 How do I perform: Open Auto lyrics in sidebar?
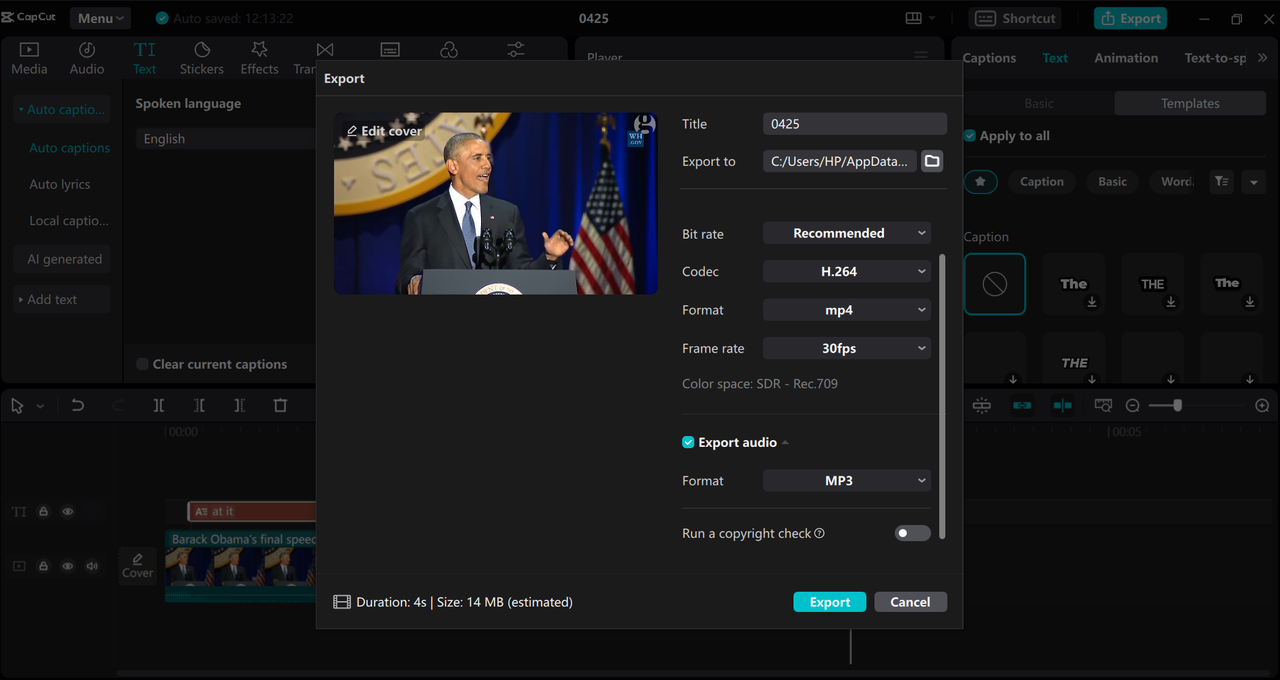coord(60,184)
